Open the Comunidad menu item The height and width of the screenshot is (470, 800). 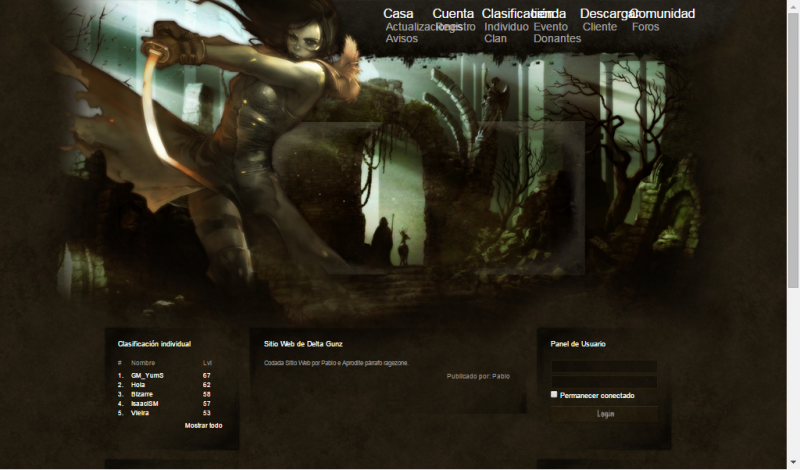click(x=662, y=14)
